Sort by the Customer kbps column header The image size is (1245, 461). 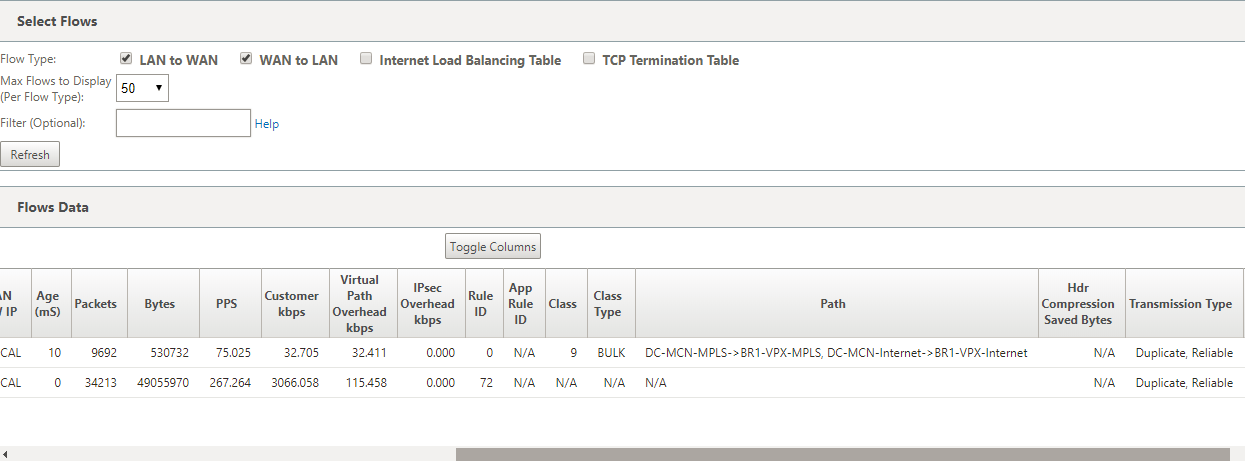pos(292,304)
